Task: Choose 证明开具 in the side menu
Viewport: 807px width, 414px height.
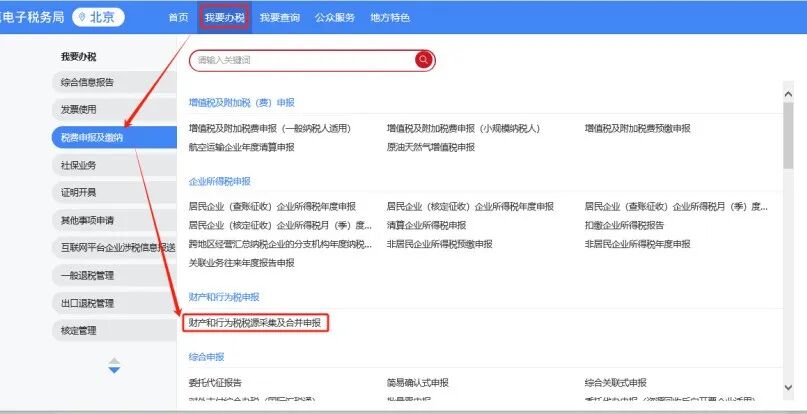Action: (79, 192)
